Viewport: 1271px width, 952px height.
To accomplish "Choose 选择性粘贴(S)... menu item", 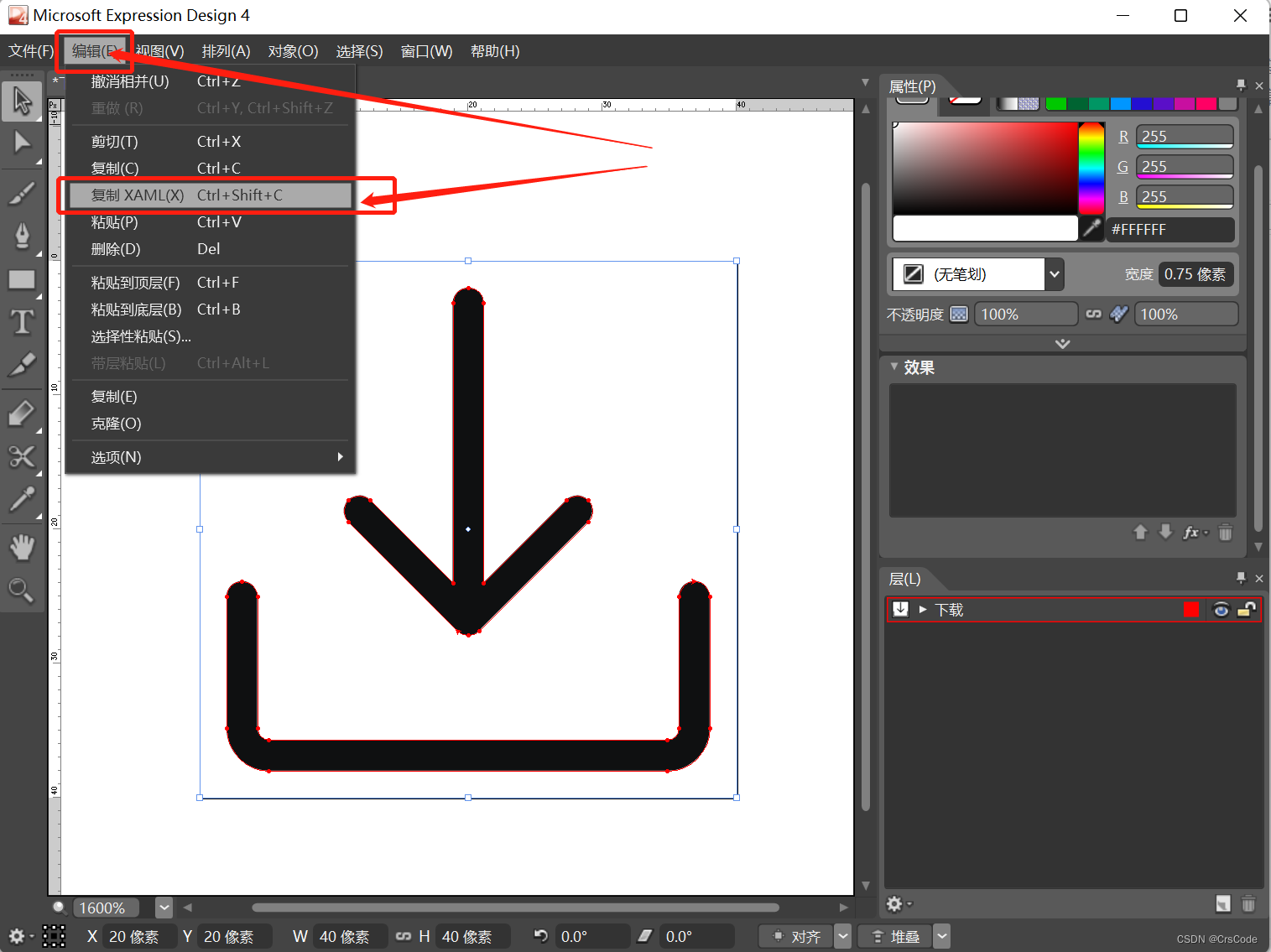I will 210,336.
